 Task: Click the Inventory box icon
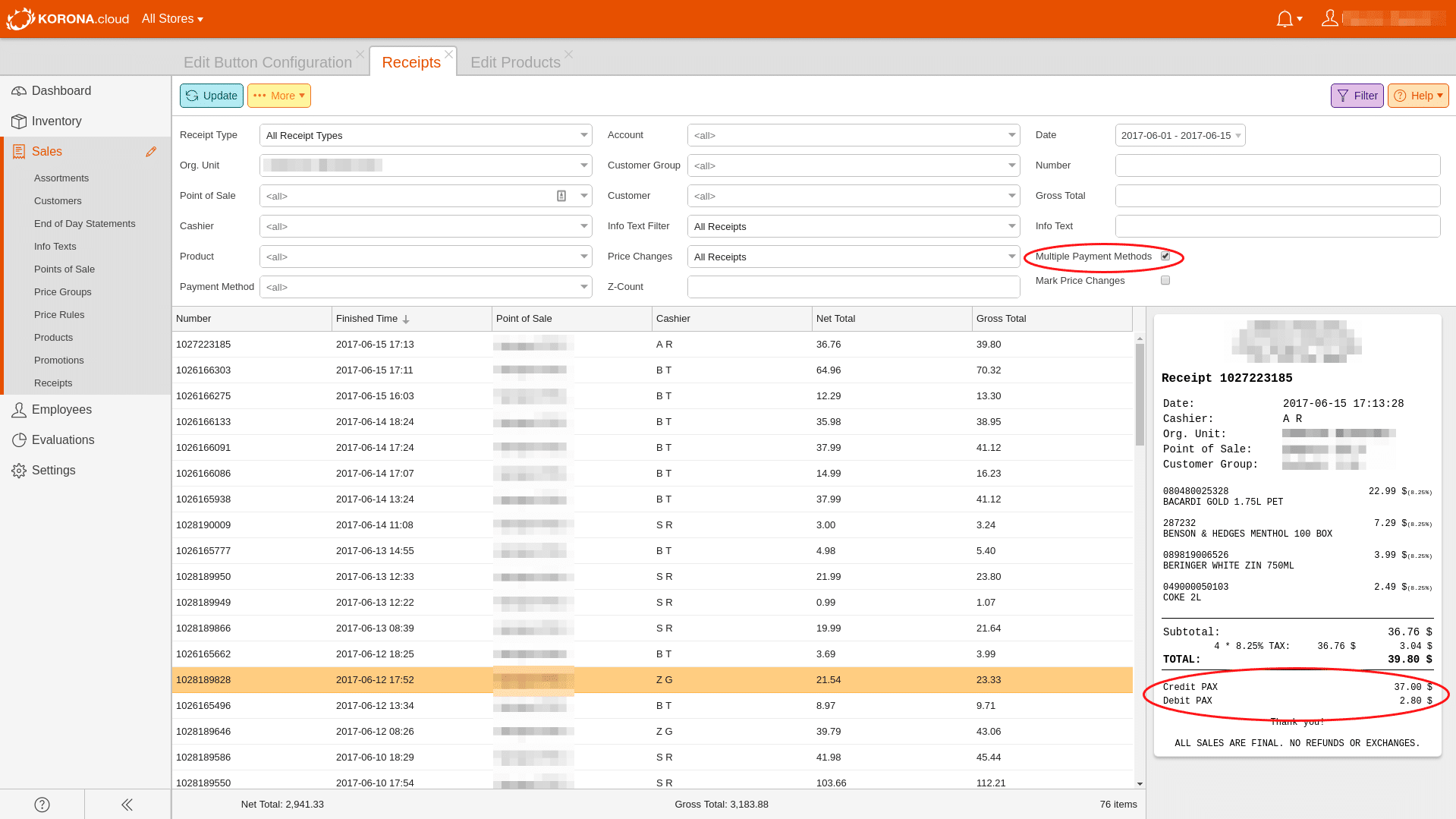[19, 121]
